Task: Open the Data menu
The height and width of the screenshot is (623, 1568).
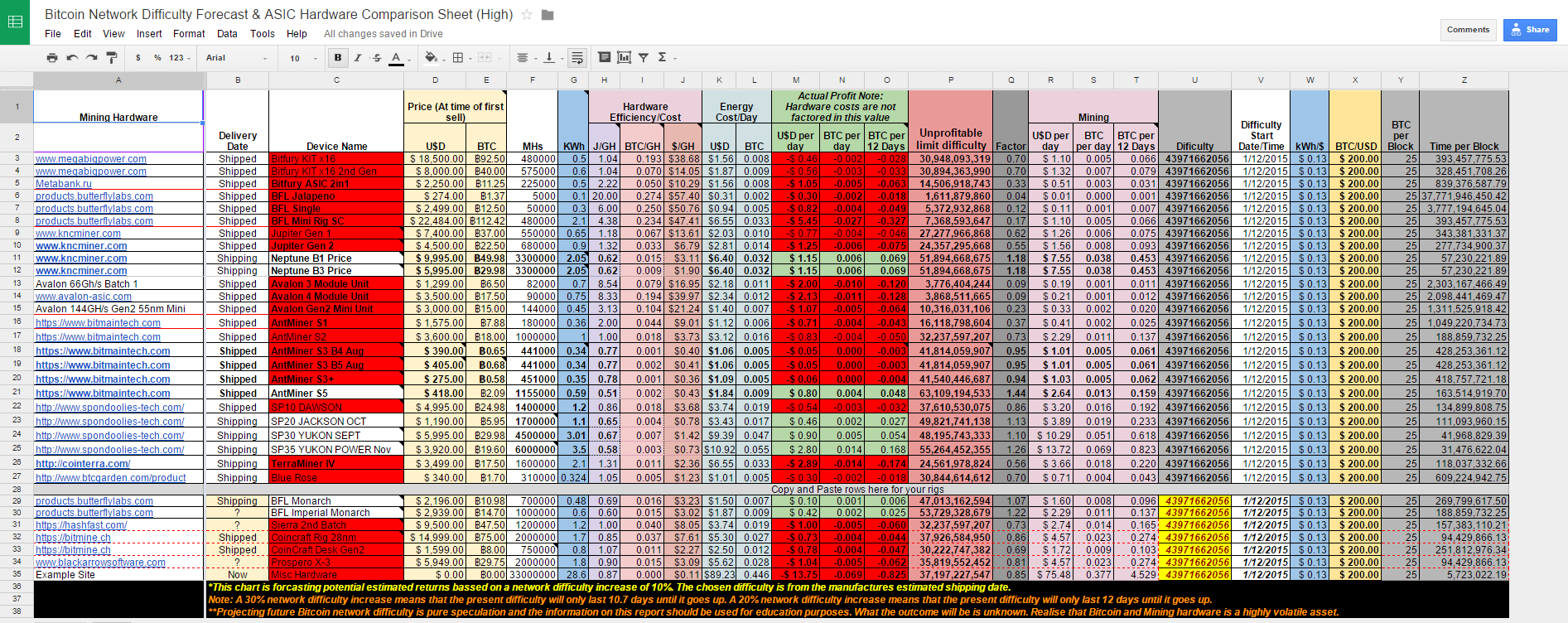Action: (227, 34)
